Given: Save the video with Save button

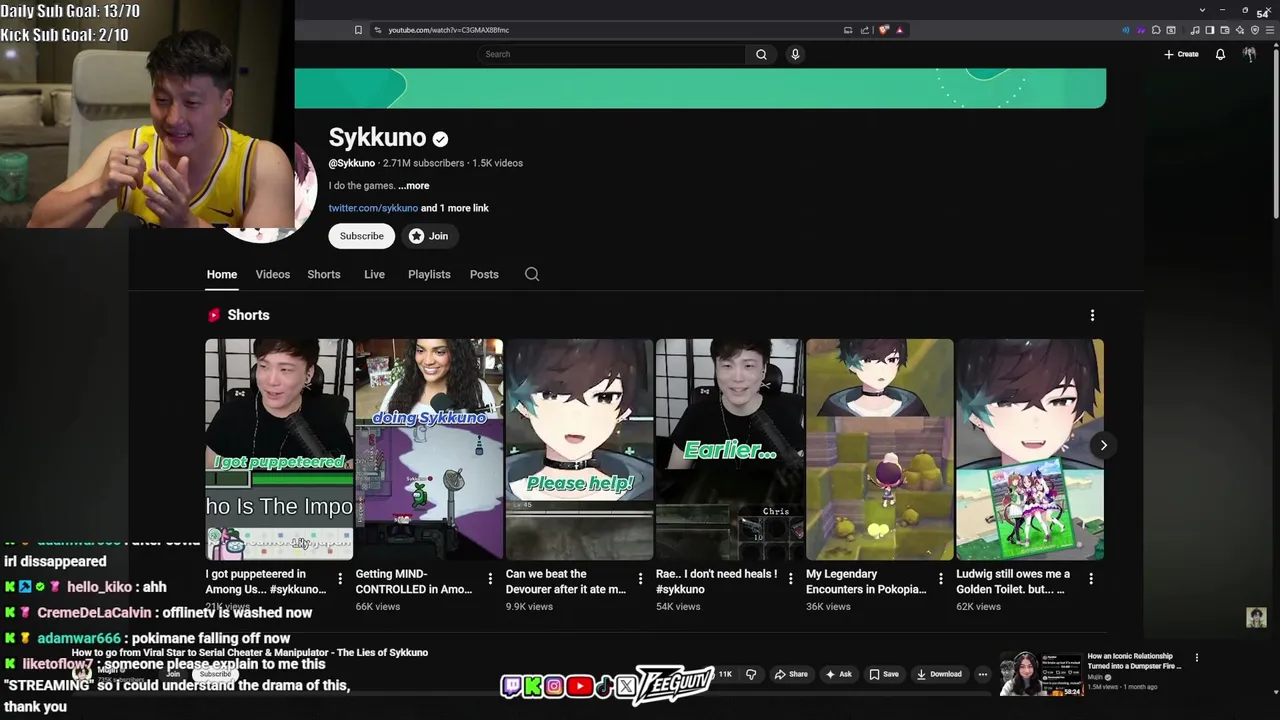Looking at the screenshot, I should [x=883, y=674].
